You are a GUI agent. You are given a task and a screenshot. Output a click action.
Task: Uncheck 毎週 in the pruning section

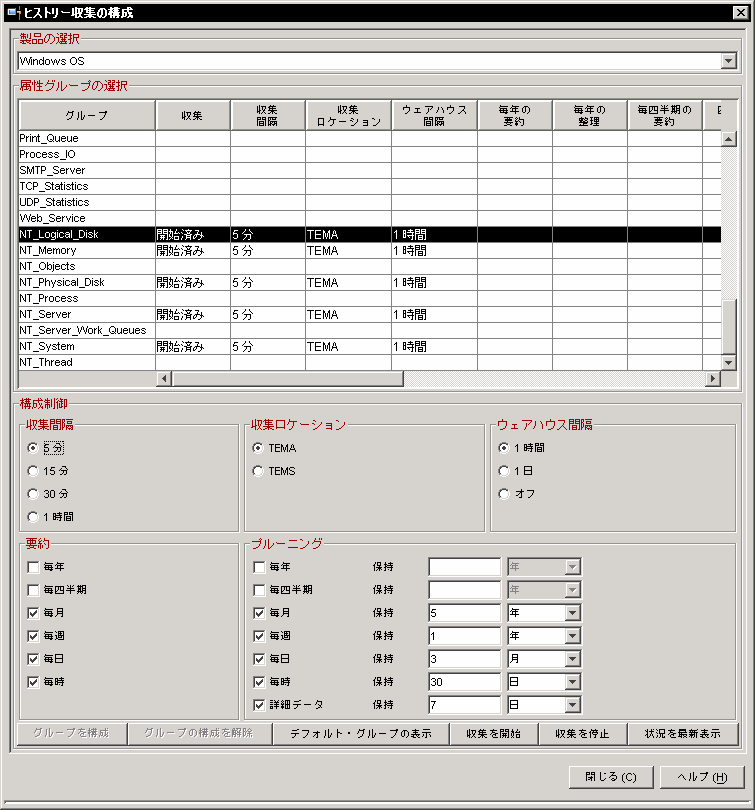click(x=260, y=636)
